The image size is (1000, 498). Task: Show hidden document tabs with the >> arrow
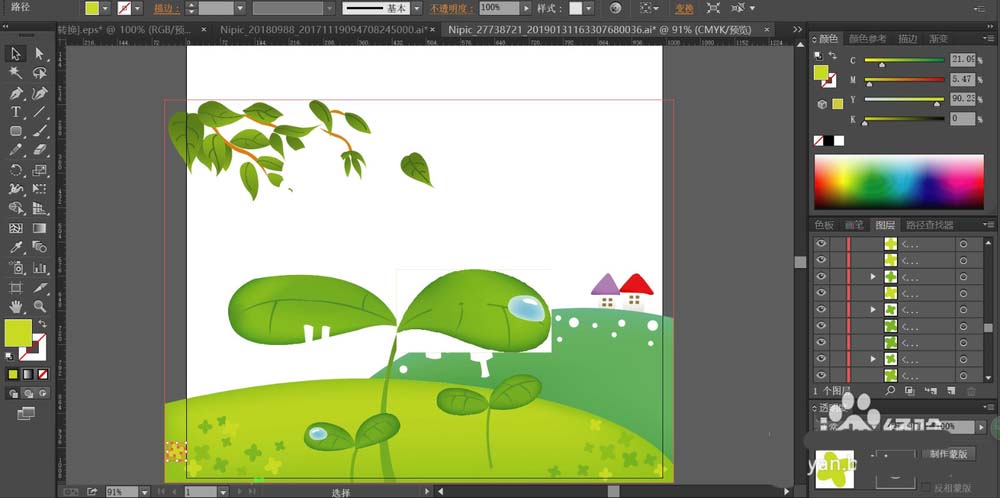point(797,29)
